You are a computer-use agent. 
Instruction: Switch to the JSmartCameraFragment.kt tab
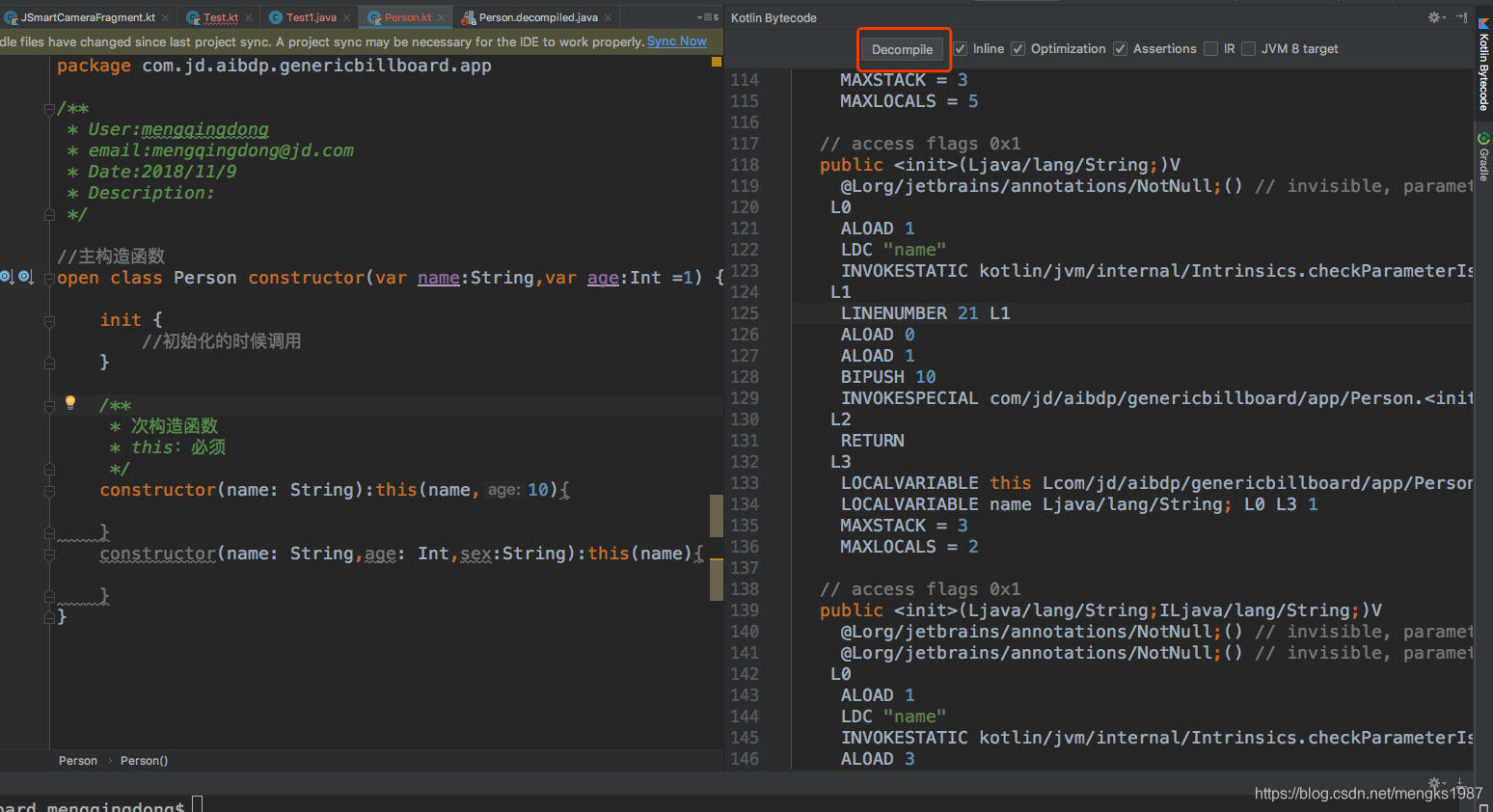pyautogui.click(x=87, y=17)
